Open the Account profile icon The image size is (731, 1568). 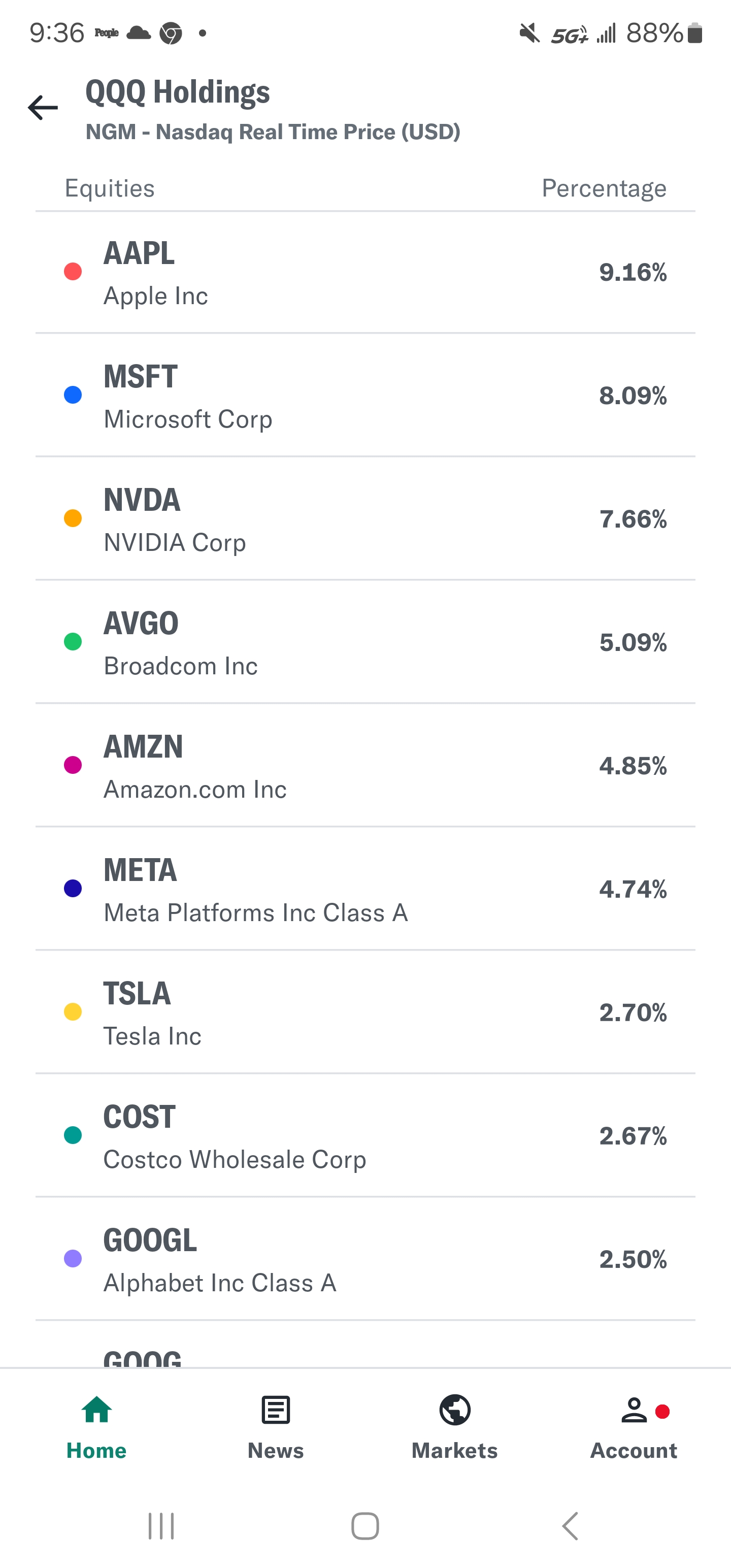(x=634, y=1410)
